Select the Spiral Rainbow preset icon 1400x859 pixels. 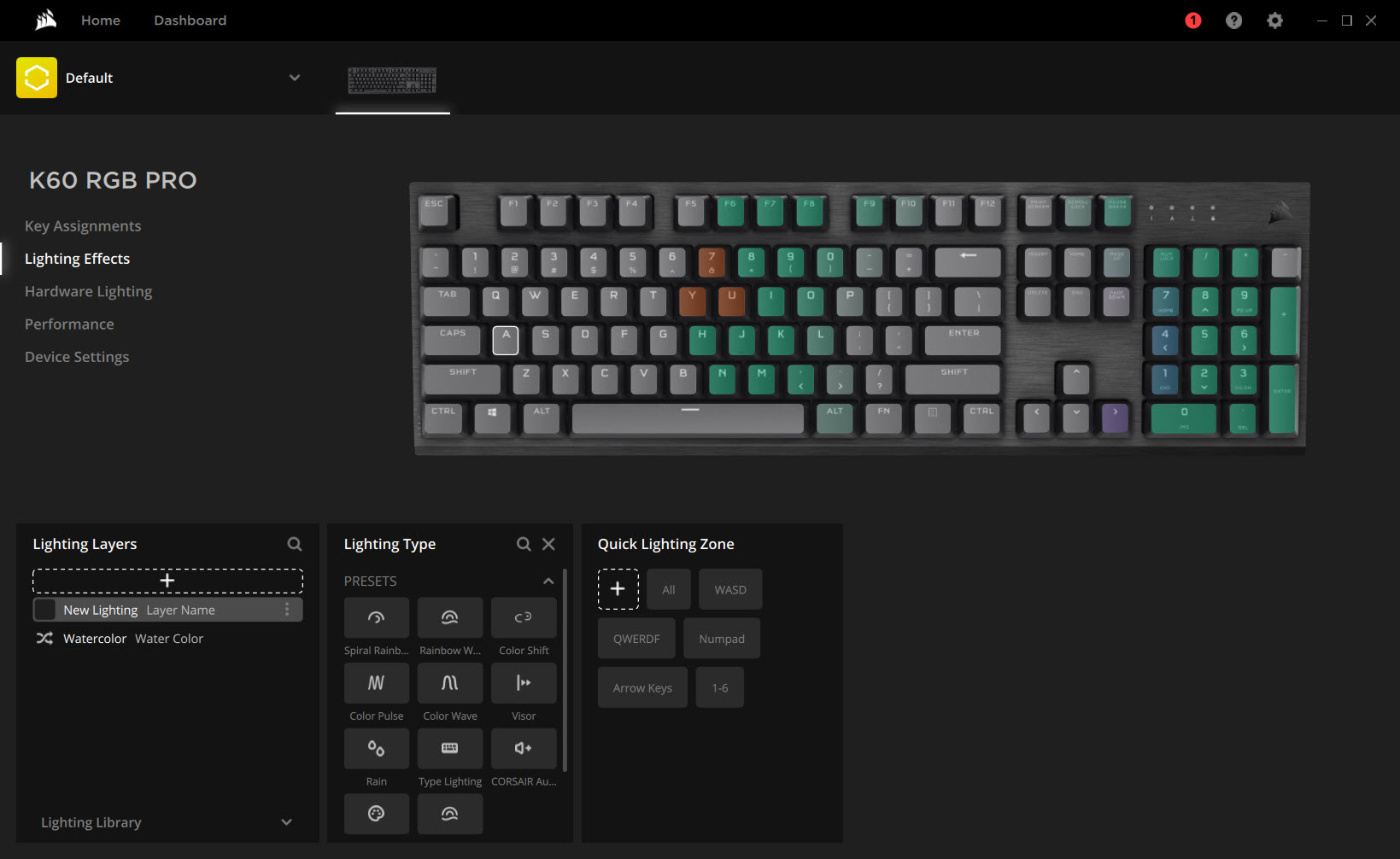376,617
